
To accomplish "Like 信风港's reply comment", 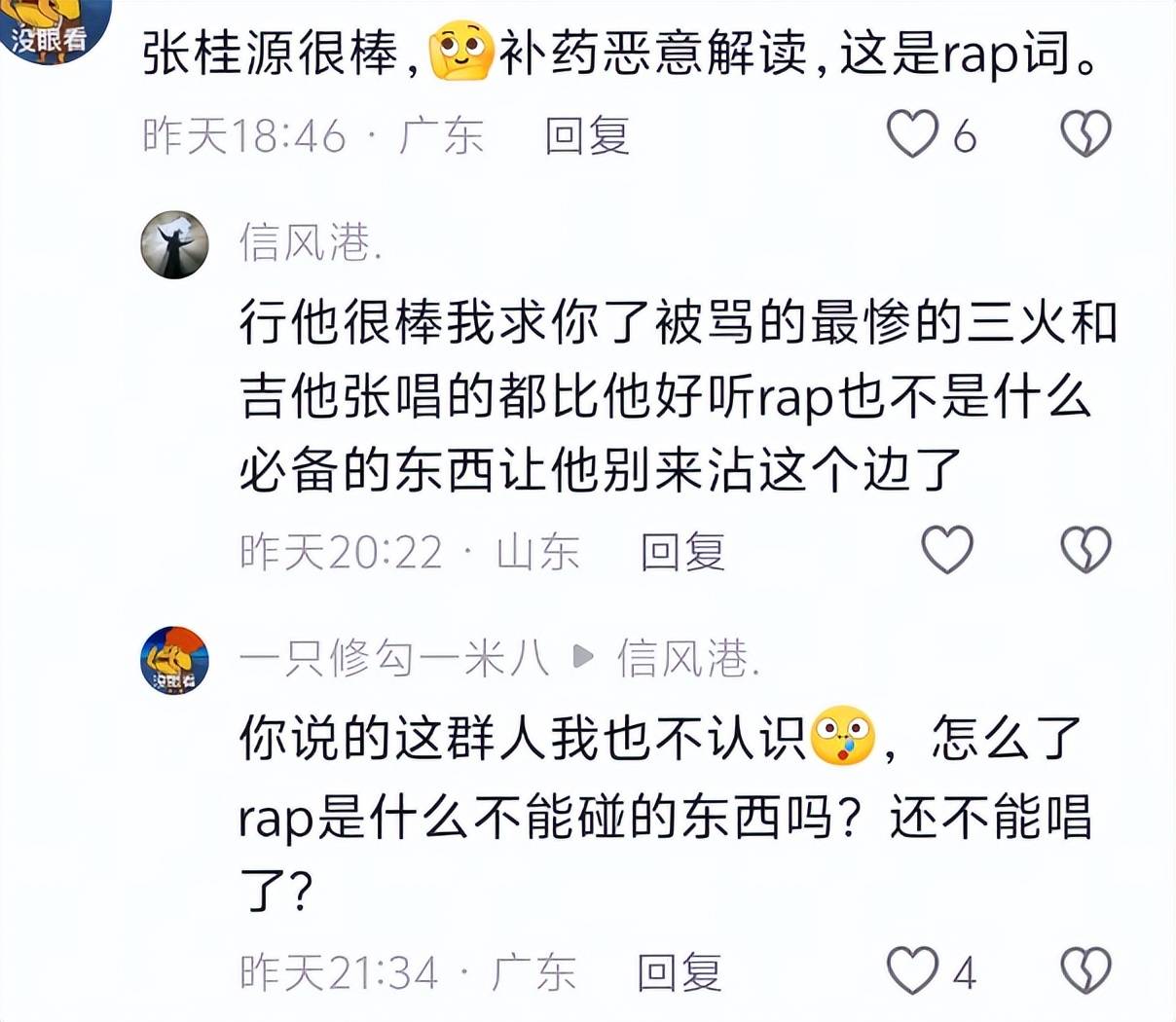I will coord(946,550).
